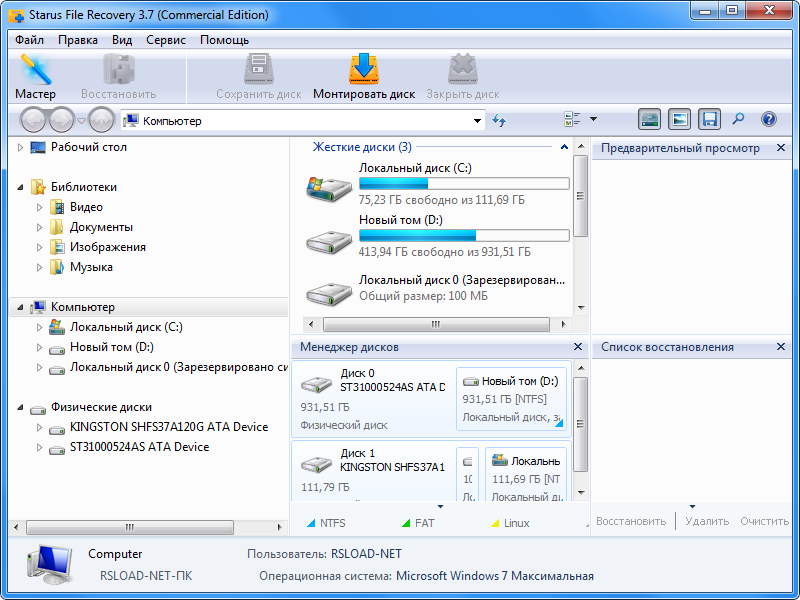The height and width of the screenshot is (600, 800).
Task: Click the Новый том (D:) usage bar
Action: 464,235
